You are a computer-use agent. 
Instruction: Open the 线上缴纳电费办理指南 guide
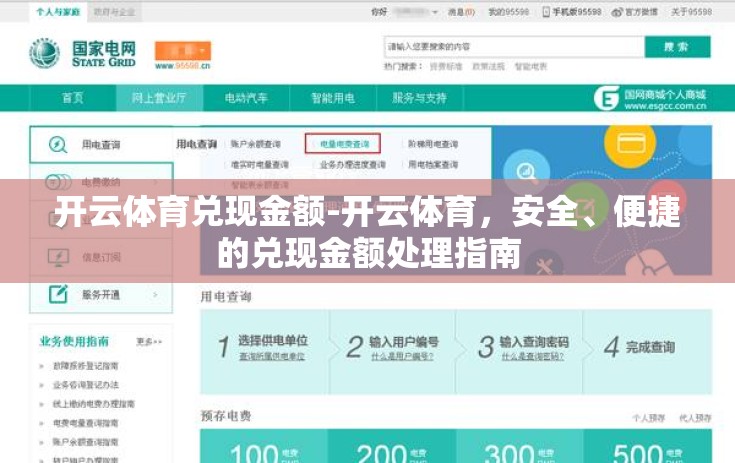pyautogui.click(x=93, y=403)
